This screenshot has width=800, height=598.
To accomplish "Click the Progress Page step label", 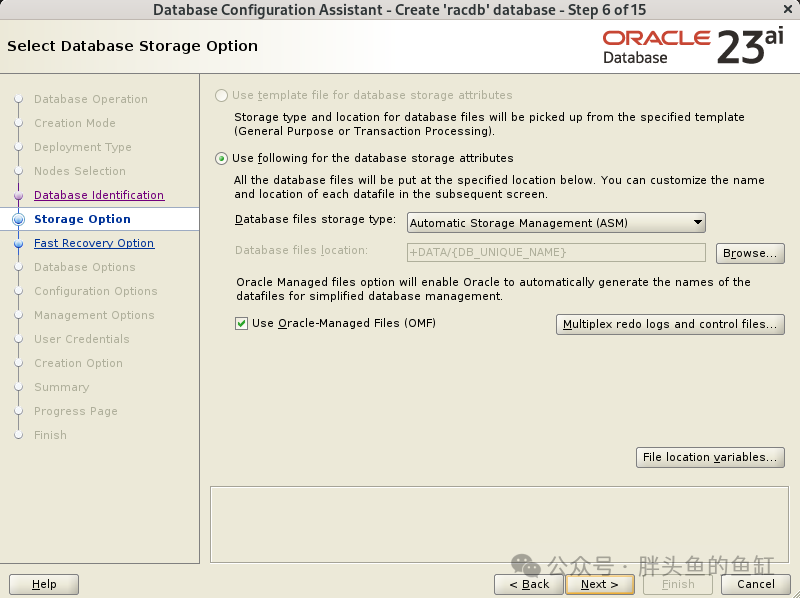I will [76, 411].
